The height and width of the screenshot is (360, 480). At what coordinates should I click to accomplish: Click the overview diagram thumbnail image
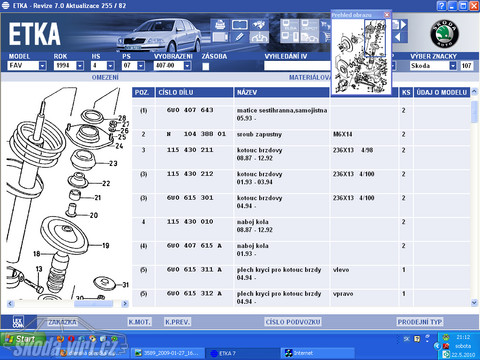pyautogui.click(x=361, y=56)
